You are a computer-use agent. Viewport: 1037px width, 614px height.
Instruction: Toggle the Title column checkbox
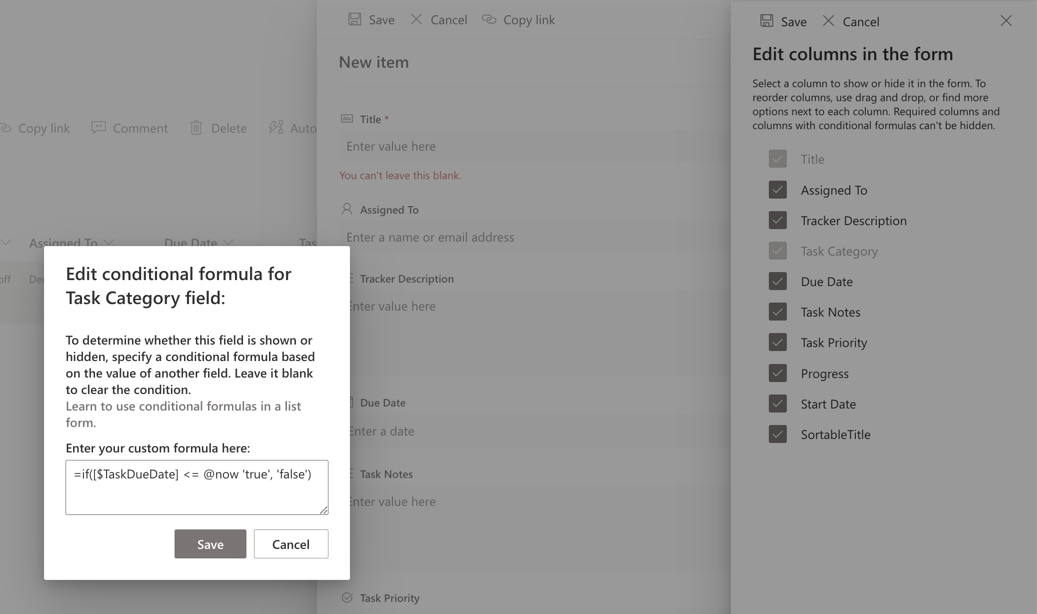(x=778, y=159)
